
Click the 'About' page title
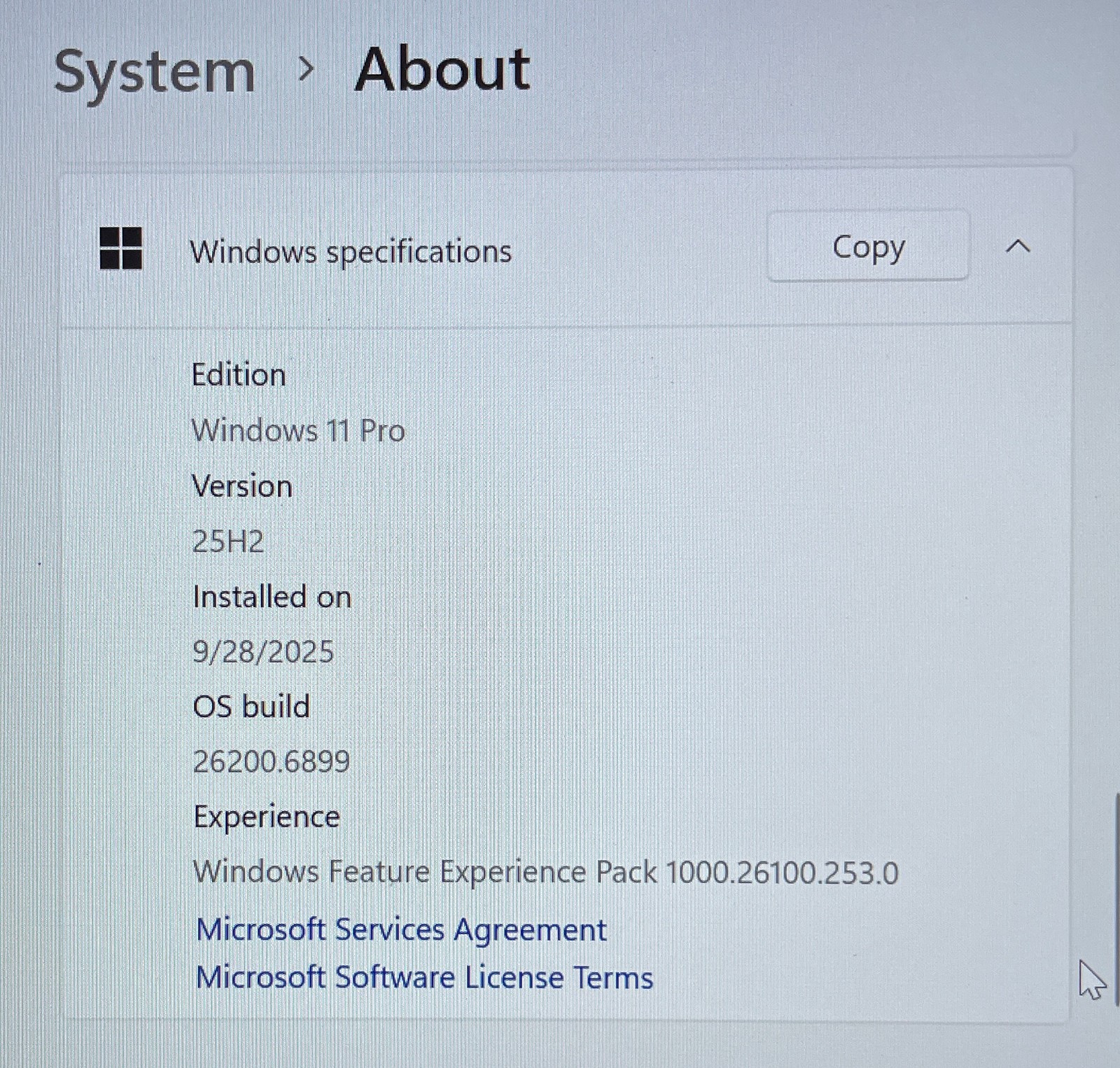pos(442,69)
